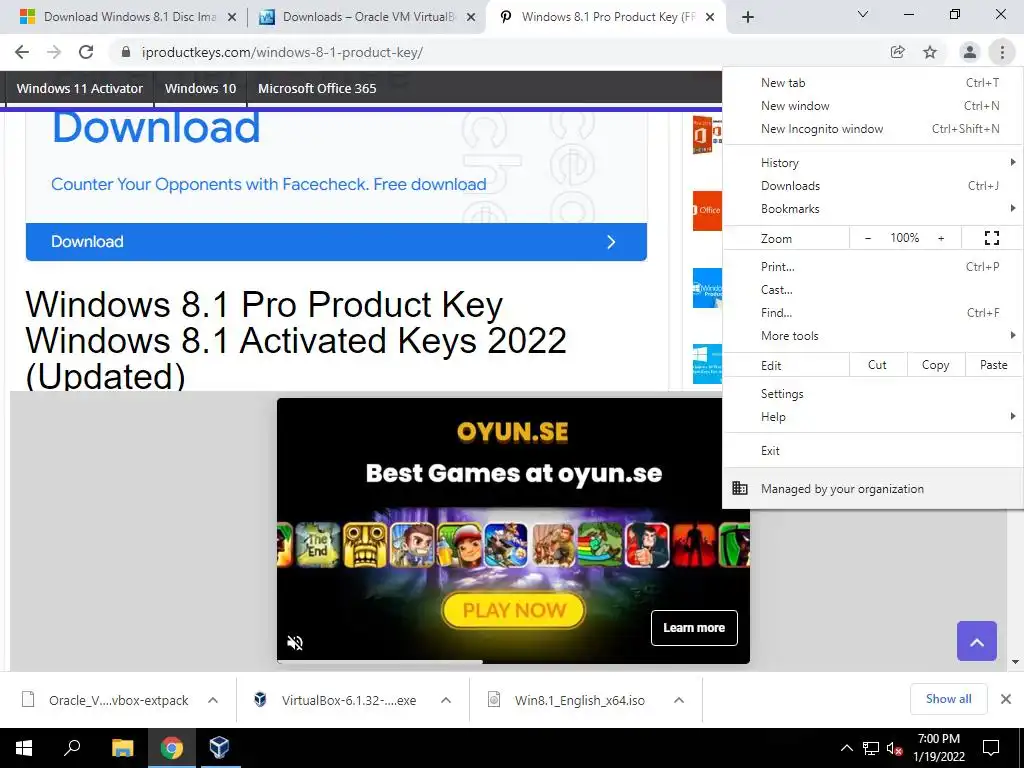Click Cut in the Edit row
This screenshot has width=1024, height=768.
coord(877,365)
